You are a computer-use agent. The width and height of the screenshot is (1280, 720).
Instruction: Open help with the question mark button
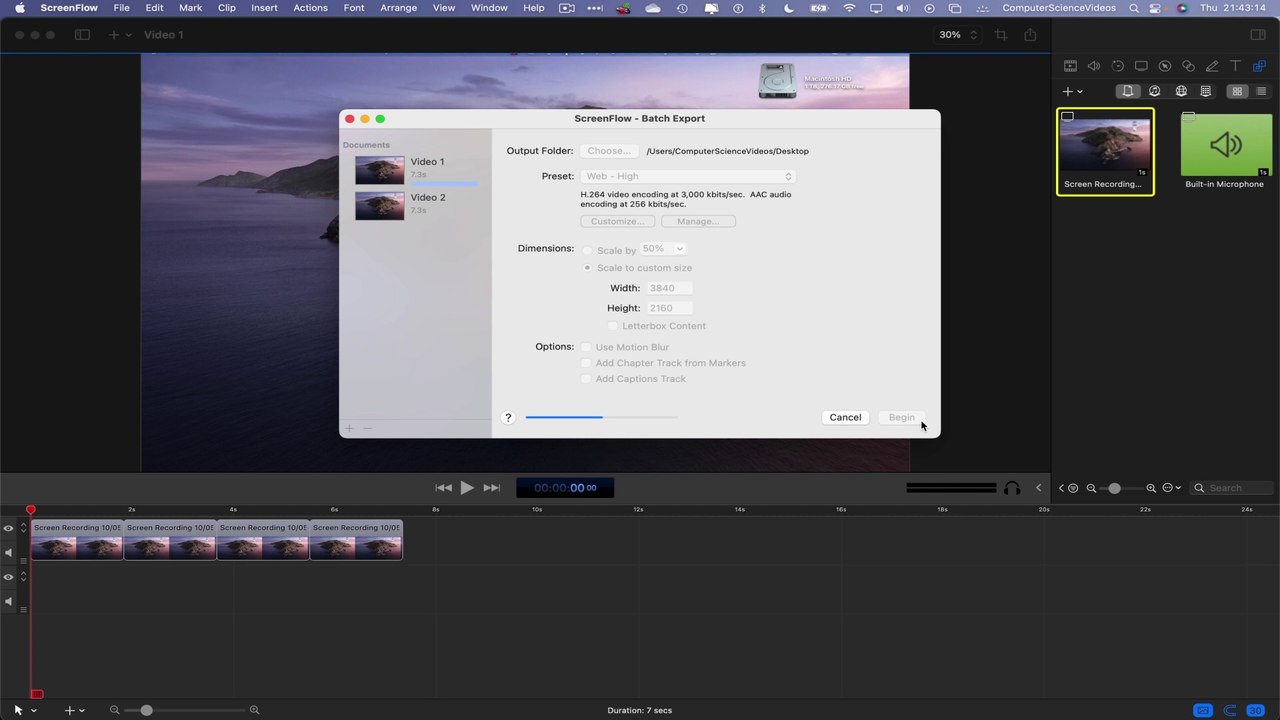coord(508,417)
